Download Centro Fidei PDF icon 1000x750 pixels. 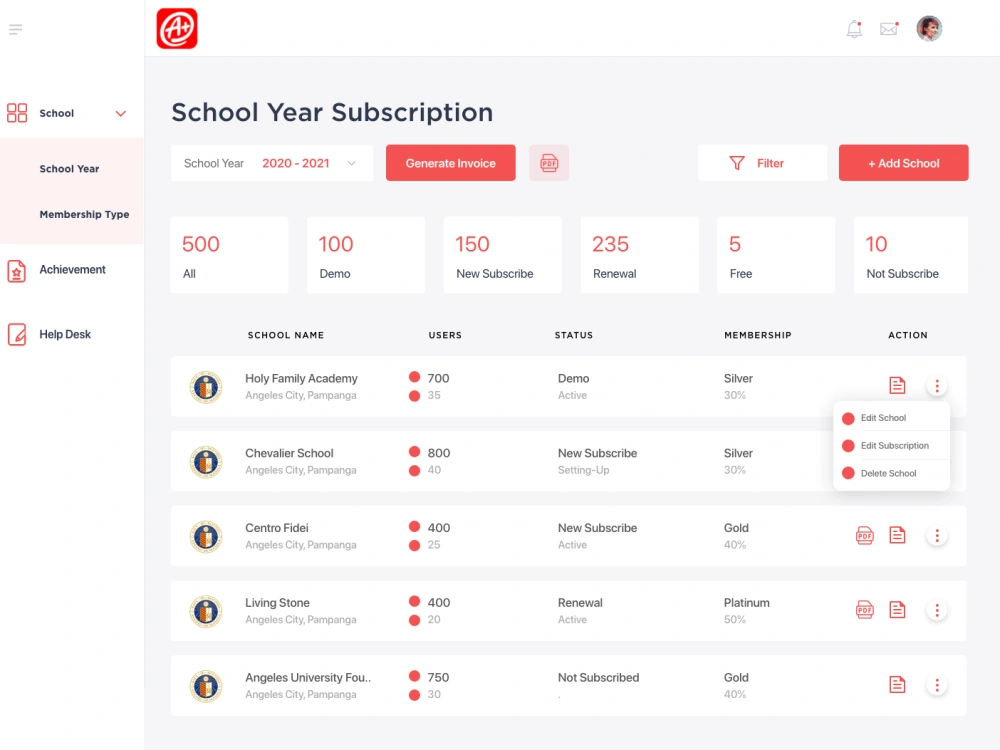pyautogui.click(x=865, y=535)
